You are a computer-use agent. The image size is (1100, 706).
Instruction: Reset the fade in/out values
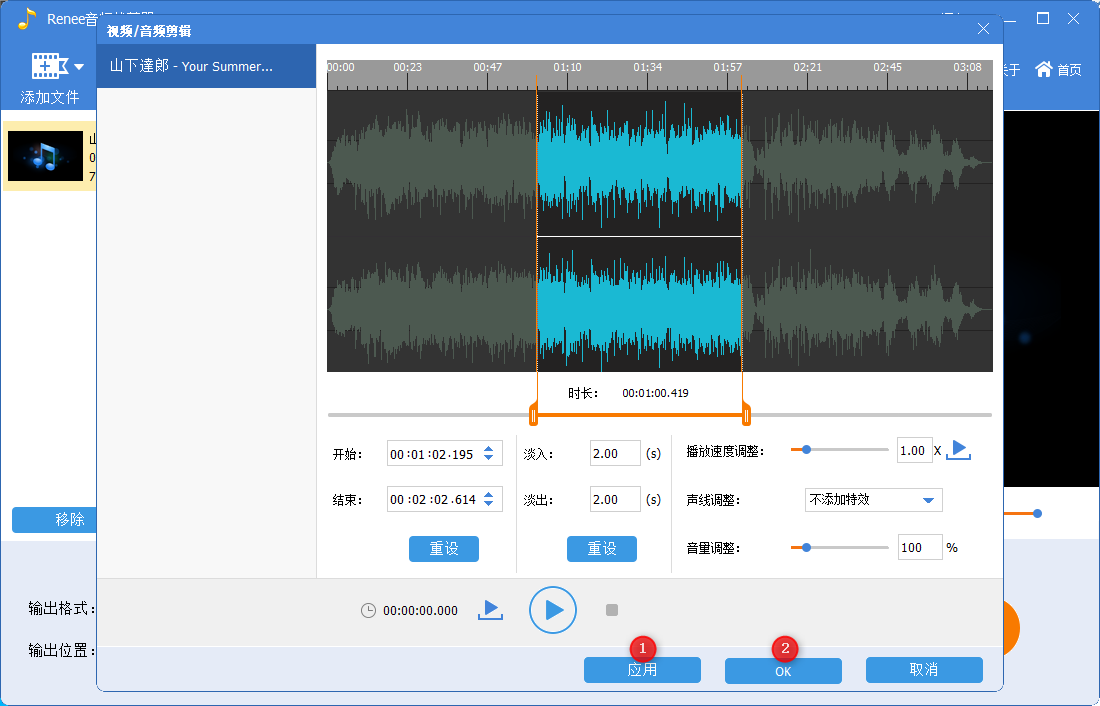[602, 549]
